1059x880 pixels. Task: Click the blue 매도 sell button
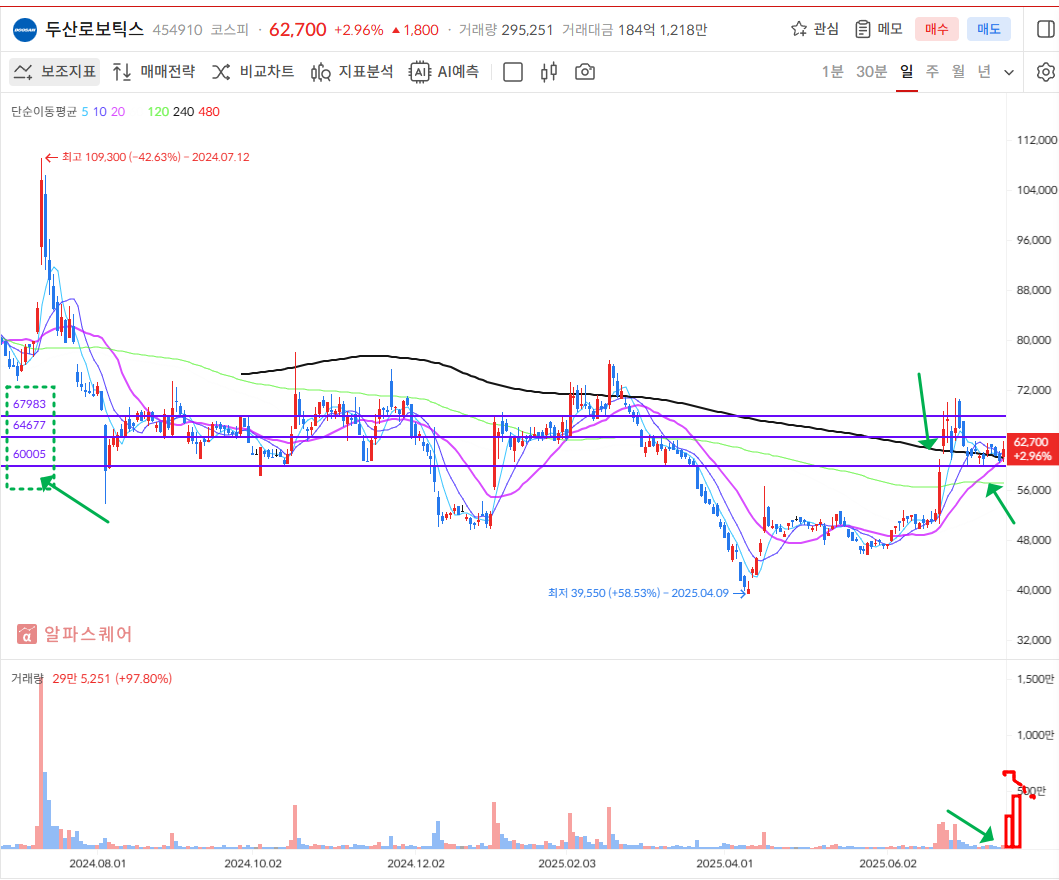(989, 29)
